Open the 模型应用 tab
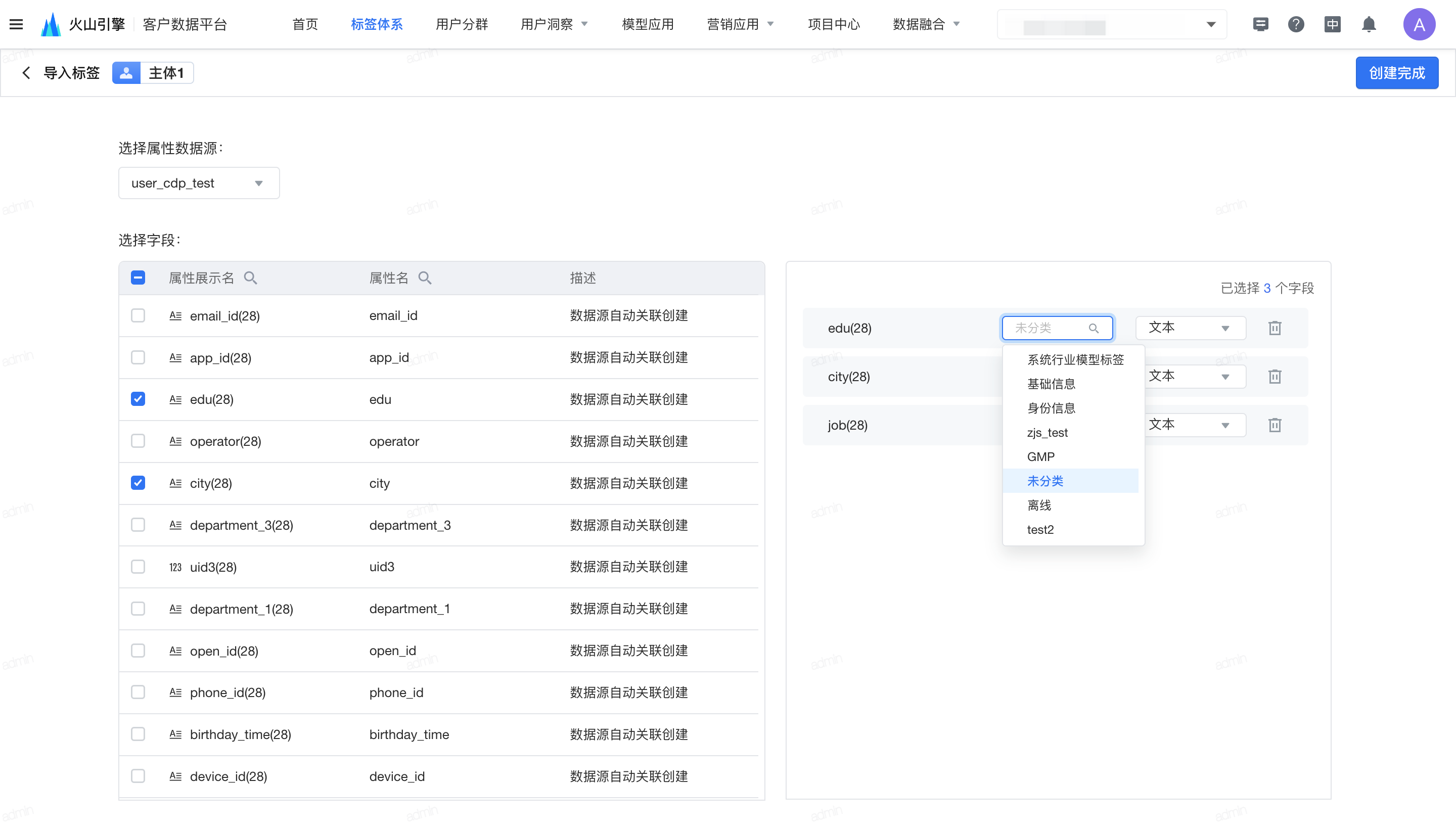This screenshot has width=1456, height=830. click(x=648, y=24)
